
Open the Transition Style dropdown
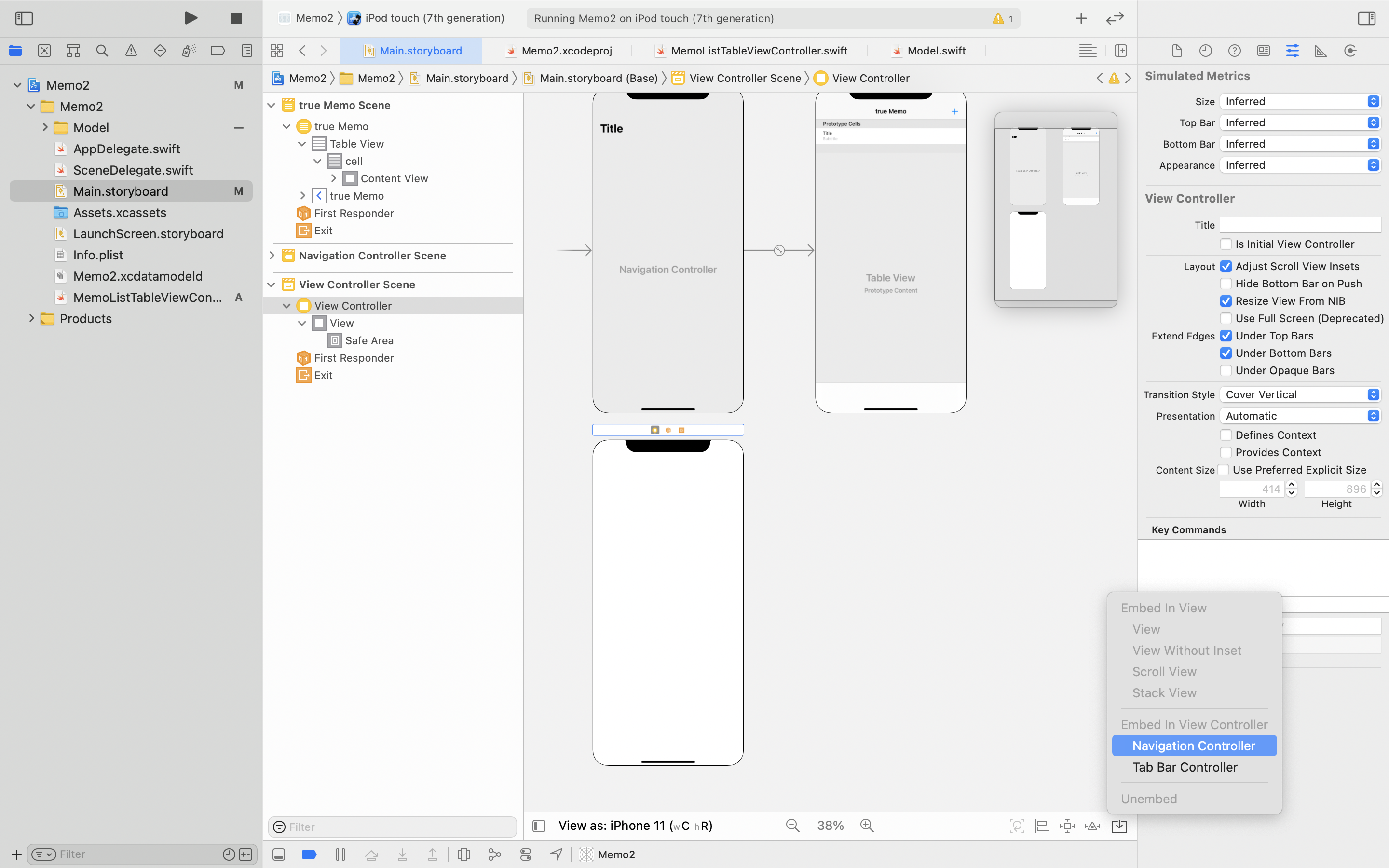[x=1300, y=394]
